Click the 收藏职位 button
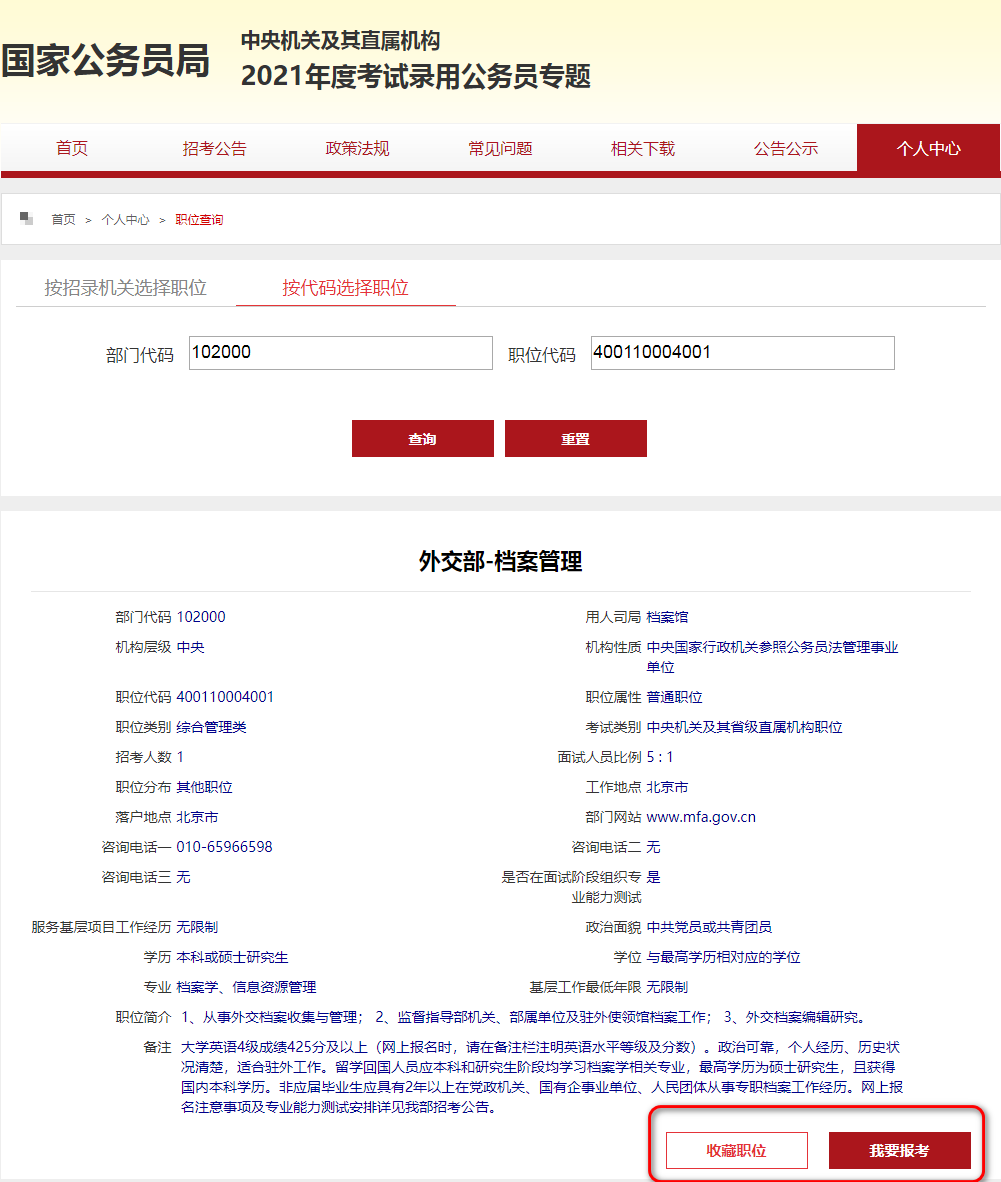The height and width of the screenshot is (1182, 1001). click(737, 1150)
